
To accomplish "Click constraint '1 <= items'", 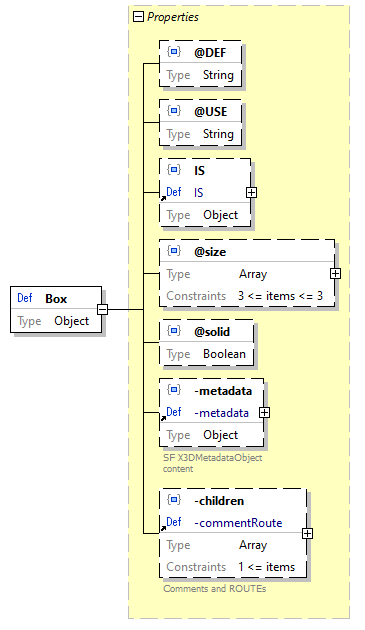I will tap(267, 567).
